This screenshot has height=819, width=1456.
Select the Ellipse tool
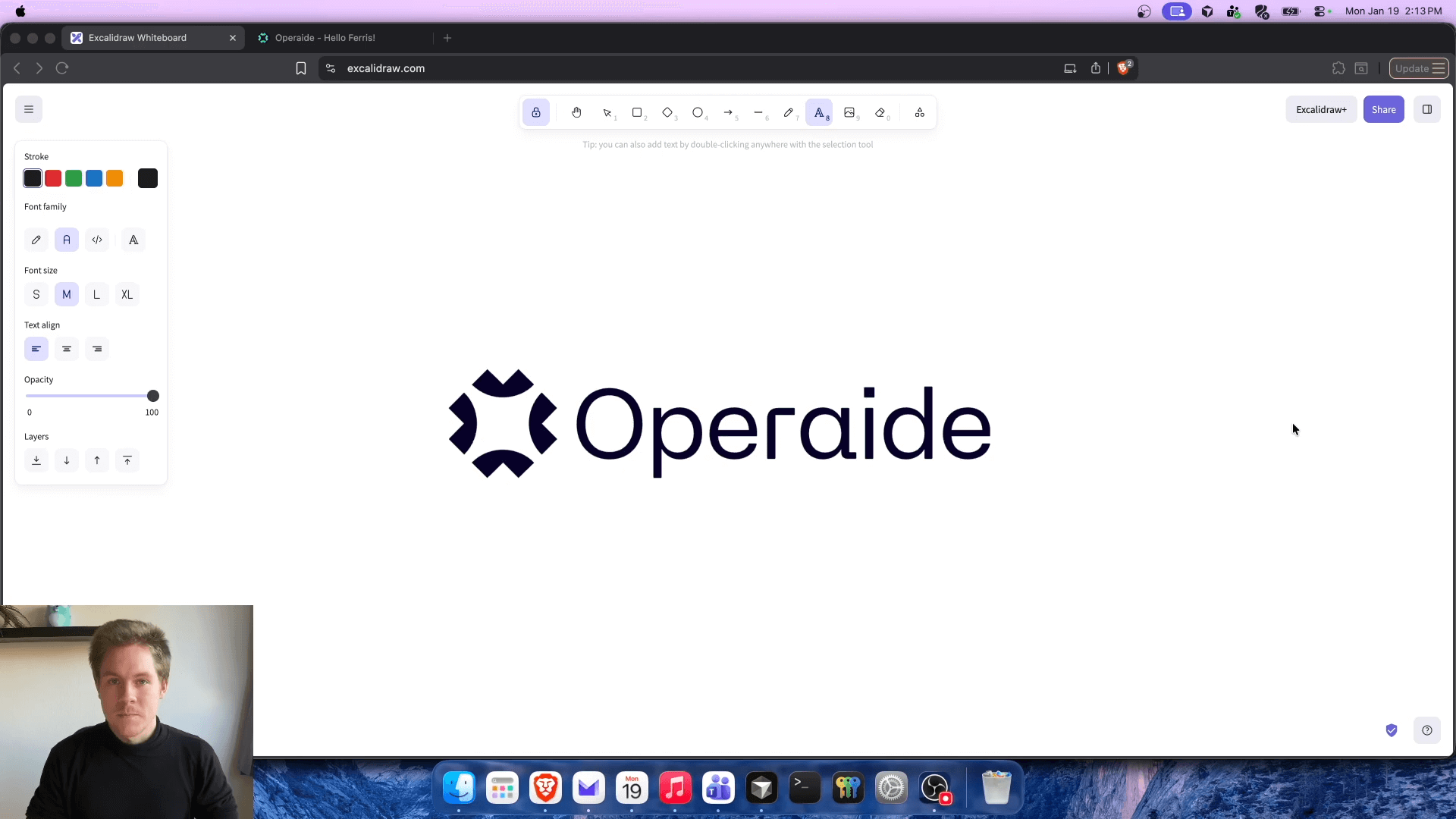click(698, 112)
